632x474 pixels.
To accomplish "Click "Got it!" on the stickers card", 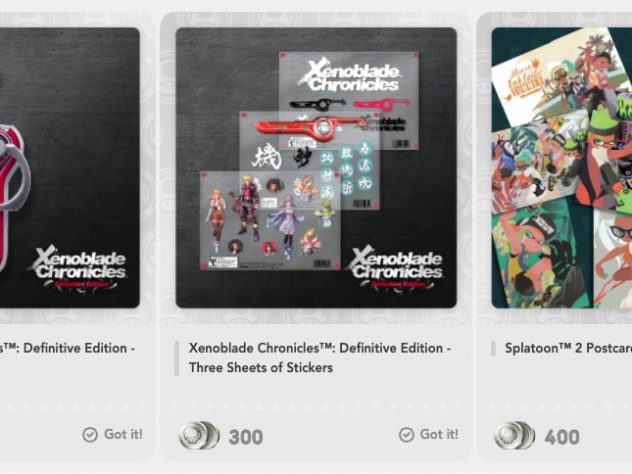I will coord(439,434).
